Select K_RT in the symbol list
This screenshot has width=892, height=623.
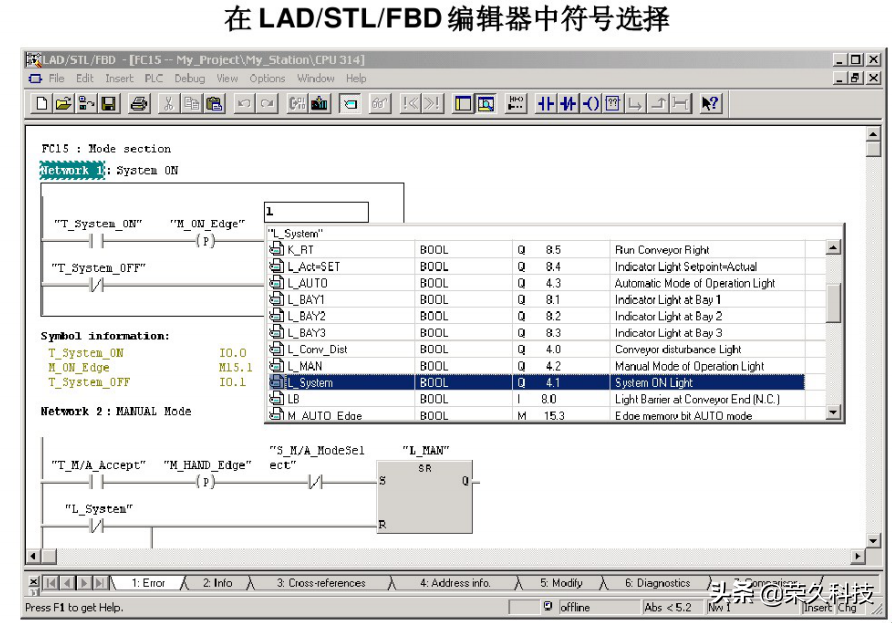coord(537,250)
